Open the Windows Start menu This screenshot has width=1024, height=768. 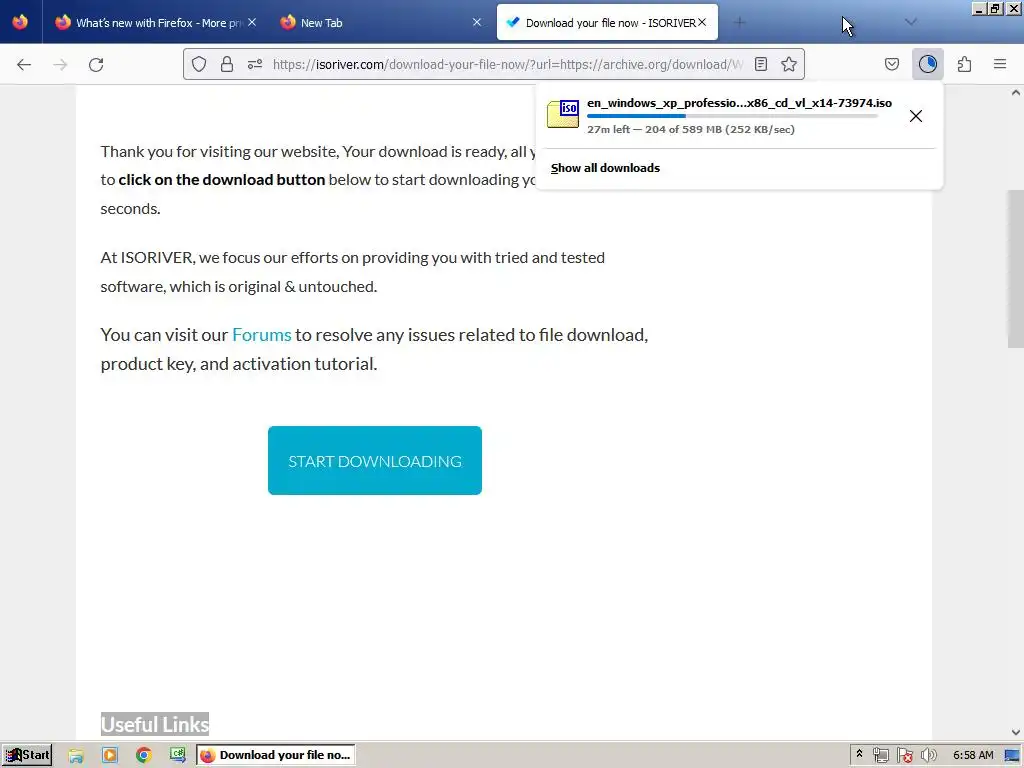coord(27,755)
